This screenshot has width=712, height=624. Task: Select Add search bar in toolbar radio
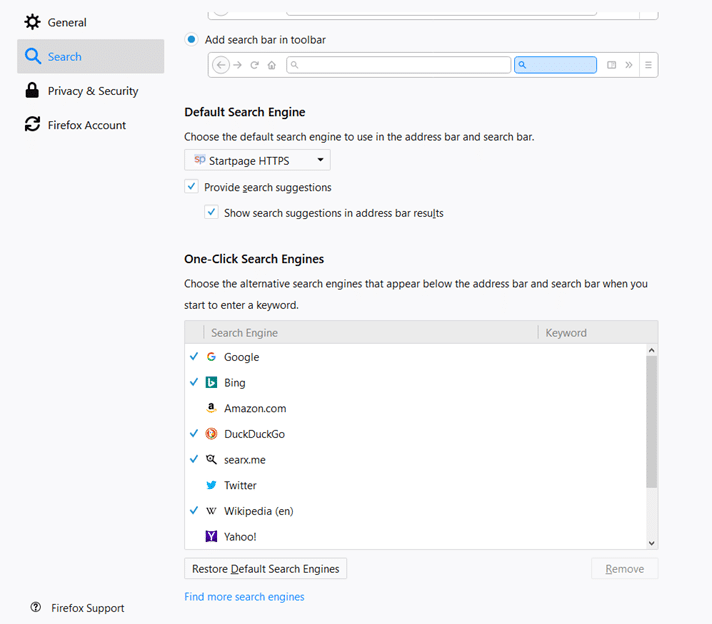191,40
